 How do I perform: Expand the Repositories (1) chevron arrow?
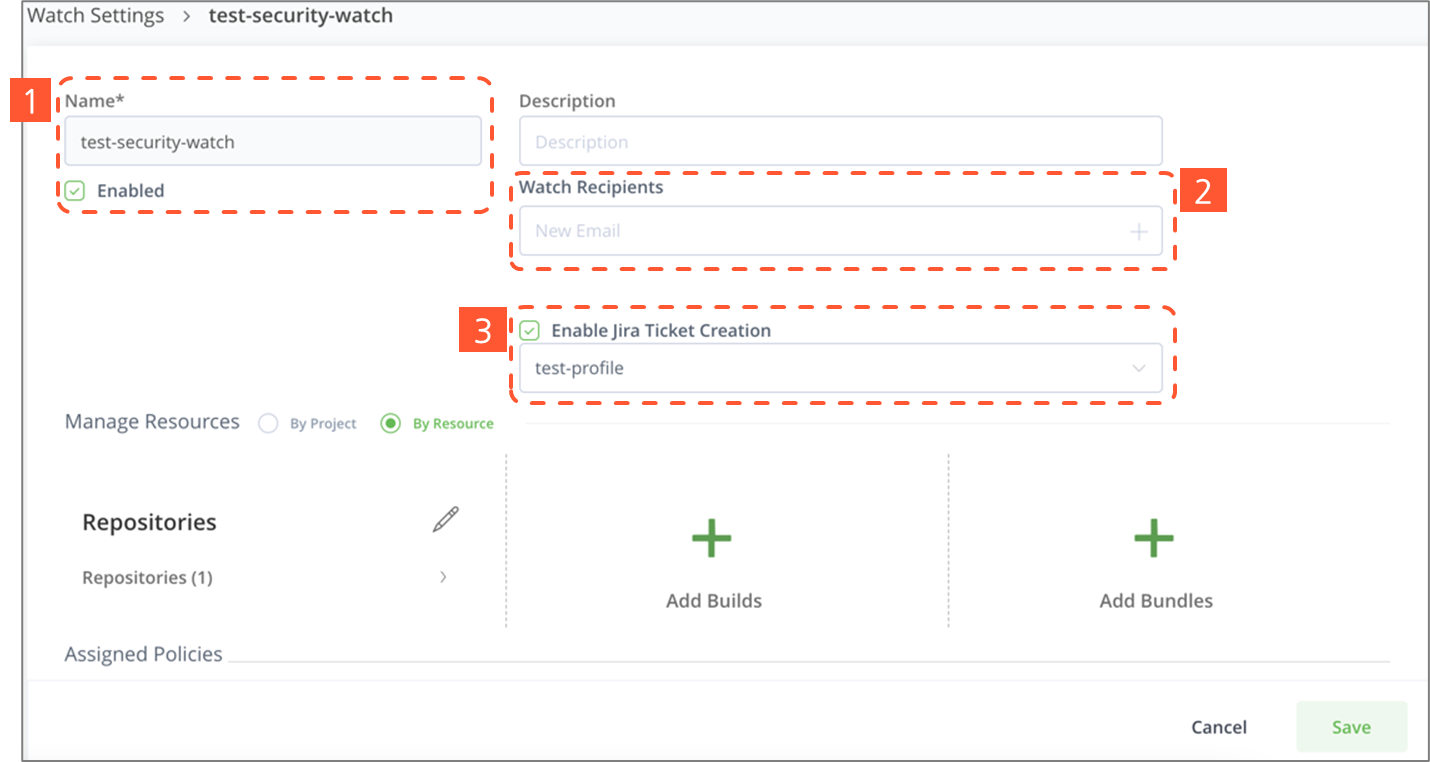point(443,577)
